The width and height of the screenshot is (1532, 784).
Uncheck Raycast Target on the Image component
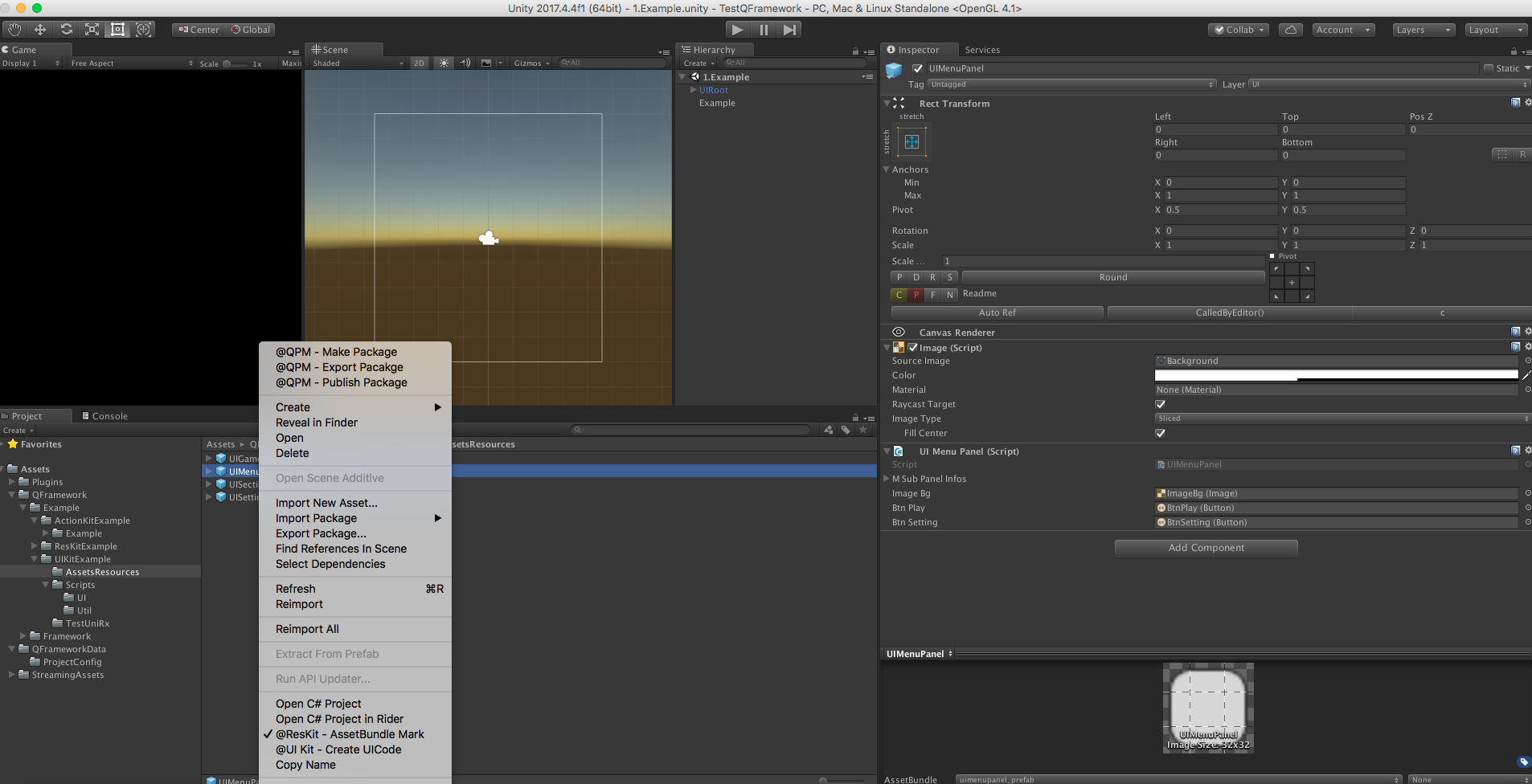point(1161,404)
